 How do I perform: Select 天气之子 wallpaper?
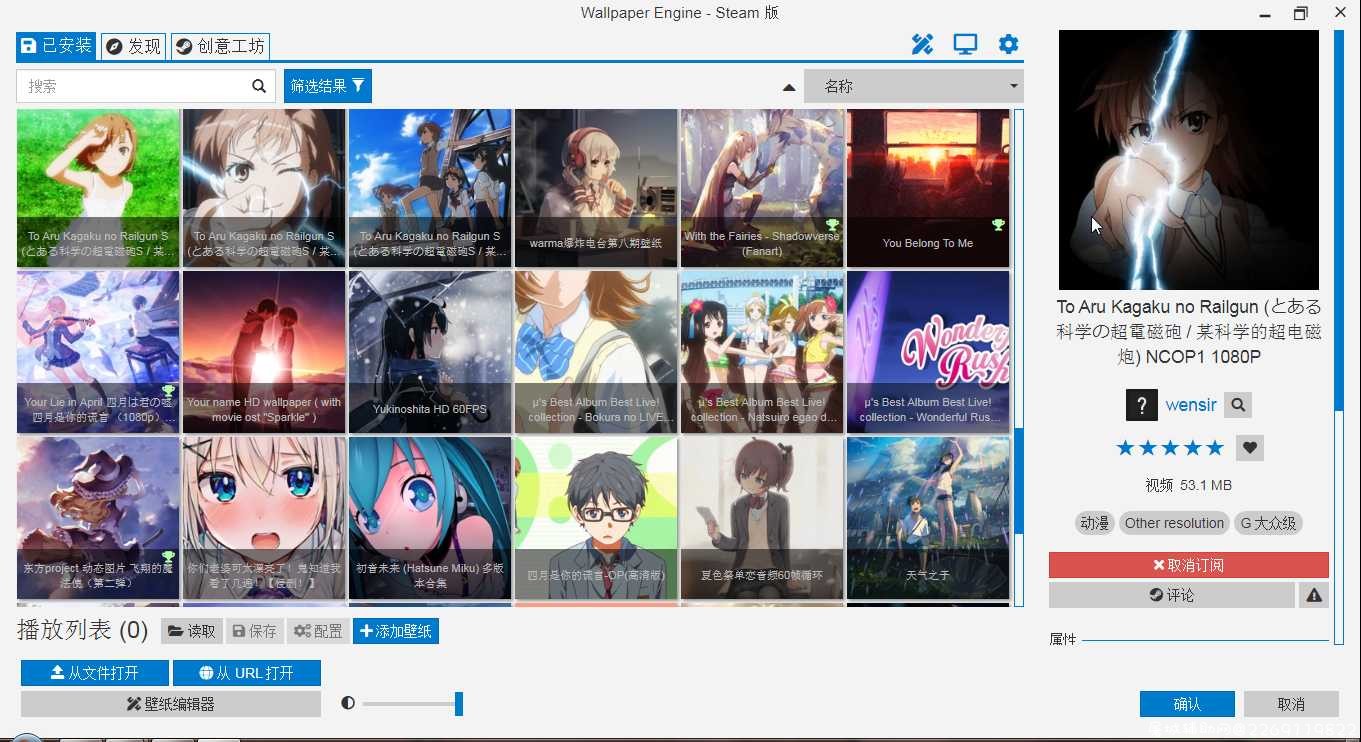(928, 518)
